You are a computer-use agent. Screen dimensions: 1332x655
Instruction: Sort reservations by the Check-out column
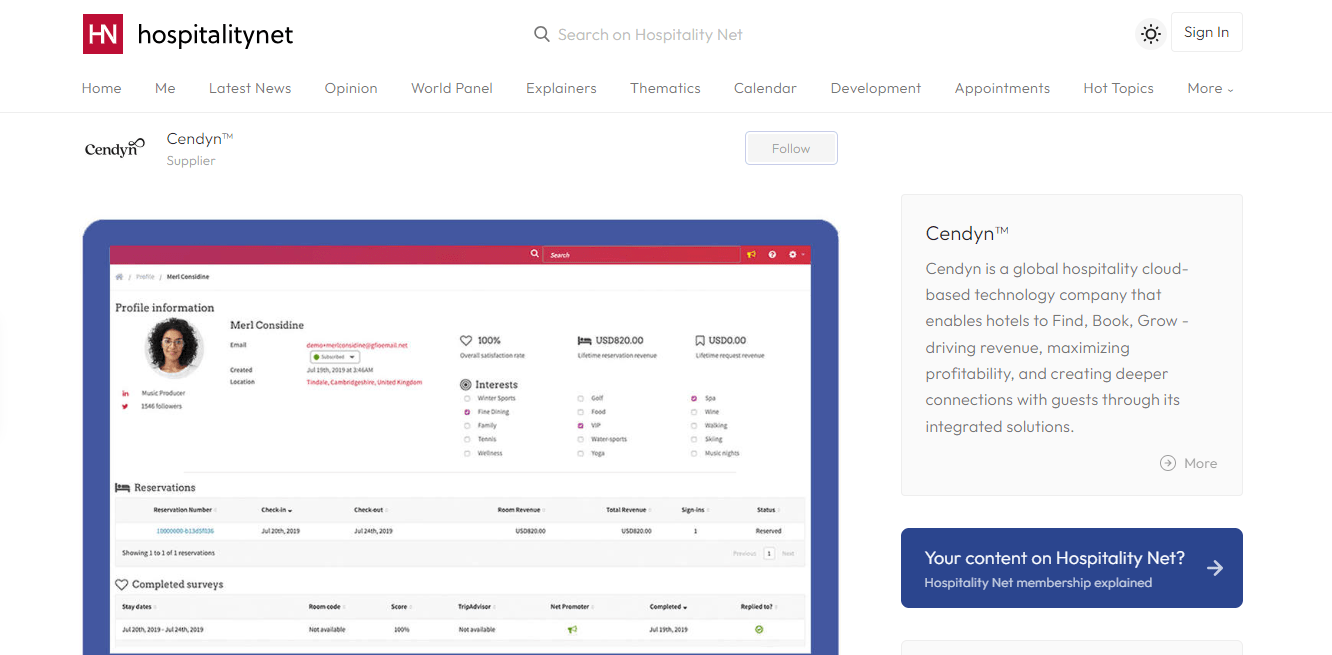click(369, 510)
